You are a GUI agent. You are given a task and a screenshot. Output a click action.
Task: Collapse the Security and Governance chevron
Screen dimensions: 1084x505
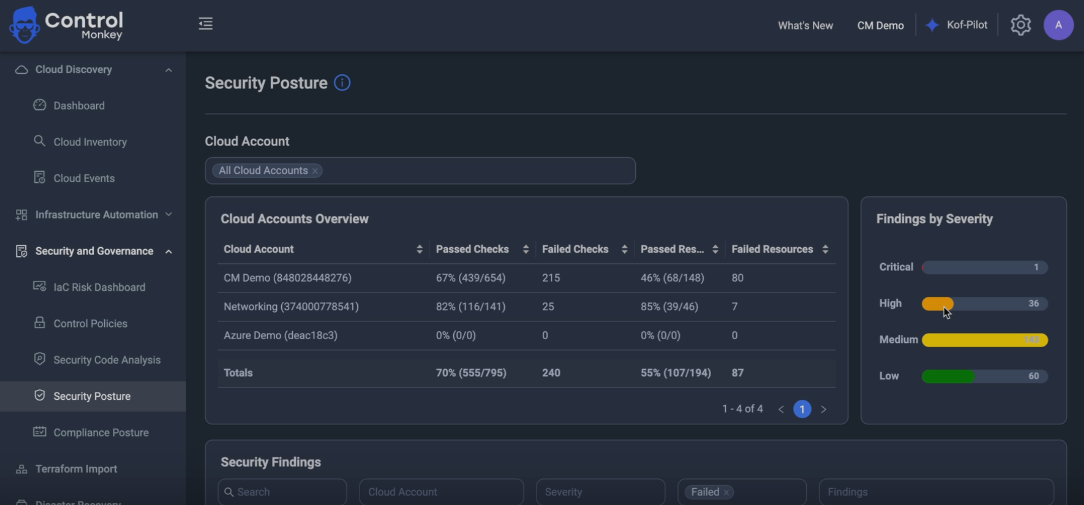click(x=169, y=251)
